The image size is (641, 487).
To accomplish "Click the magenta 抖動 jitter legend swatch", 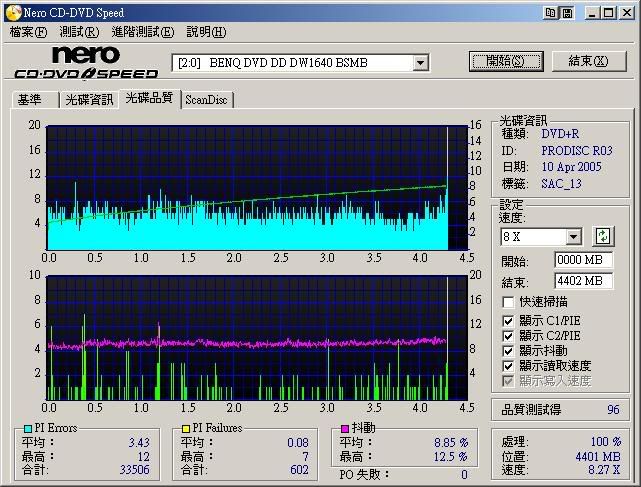I will (x=346, y=428).
